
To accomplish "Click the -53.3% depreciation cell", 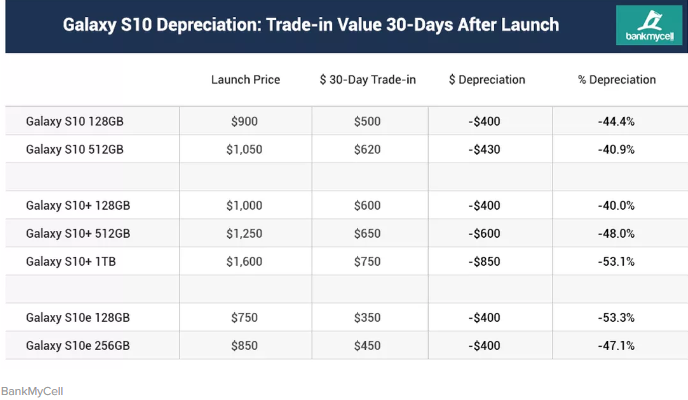I will (616, 318).
